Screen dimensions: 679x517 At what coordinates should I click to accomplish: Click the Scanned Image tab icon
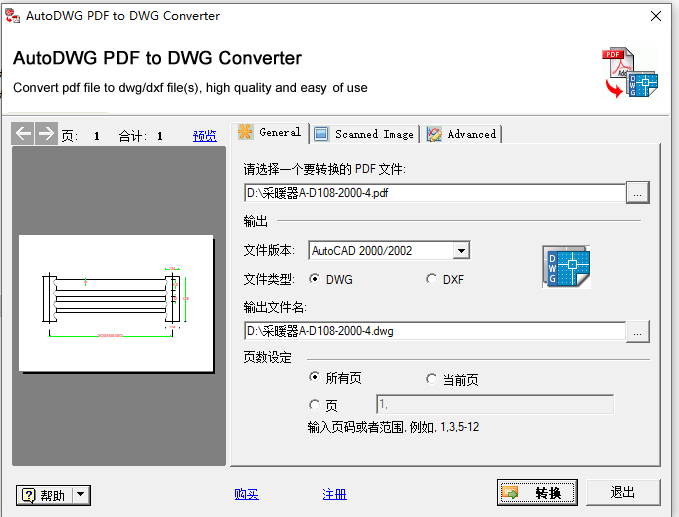[x=321, y=134]
